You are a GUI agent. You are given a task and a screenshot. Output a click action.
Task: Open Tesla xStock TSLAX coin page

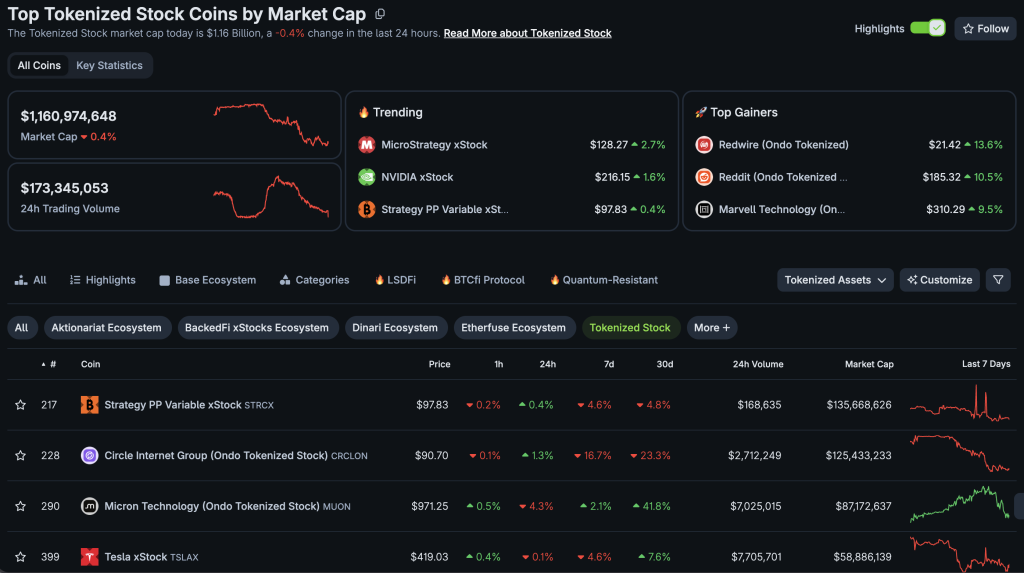[152, 557]
